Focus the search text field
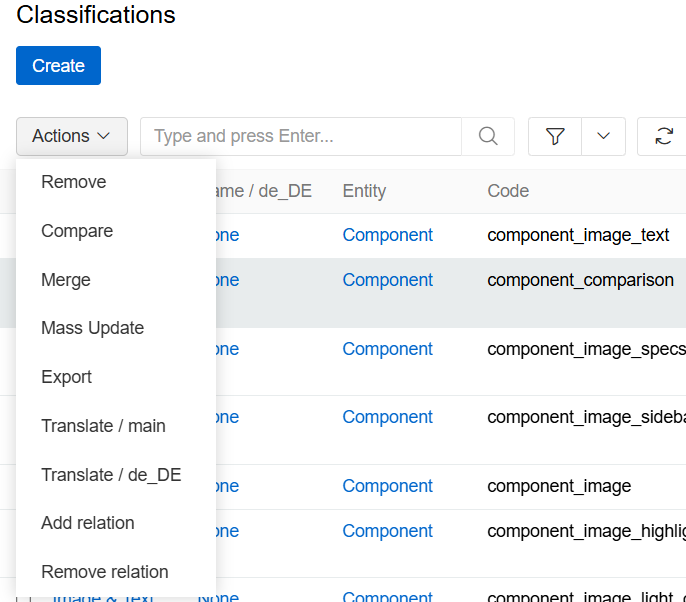The image size is (686, 602). 300,136
